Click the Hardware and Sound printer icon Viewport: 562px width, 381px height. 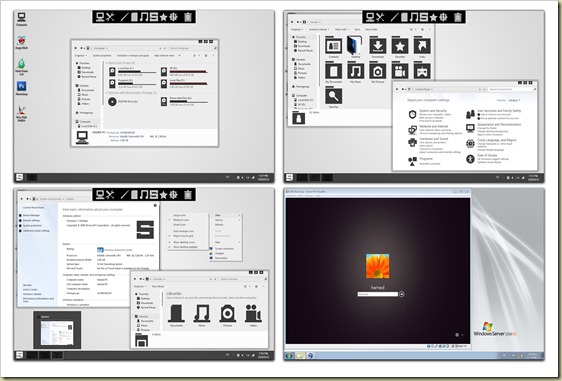pos(413,143)
